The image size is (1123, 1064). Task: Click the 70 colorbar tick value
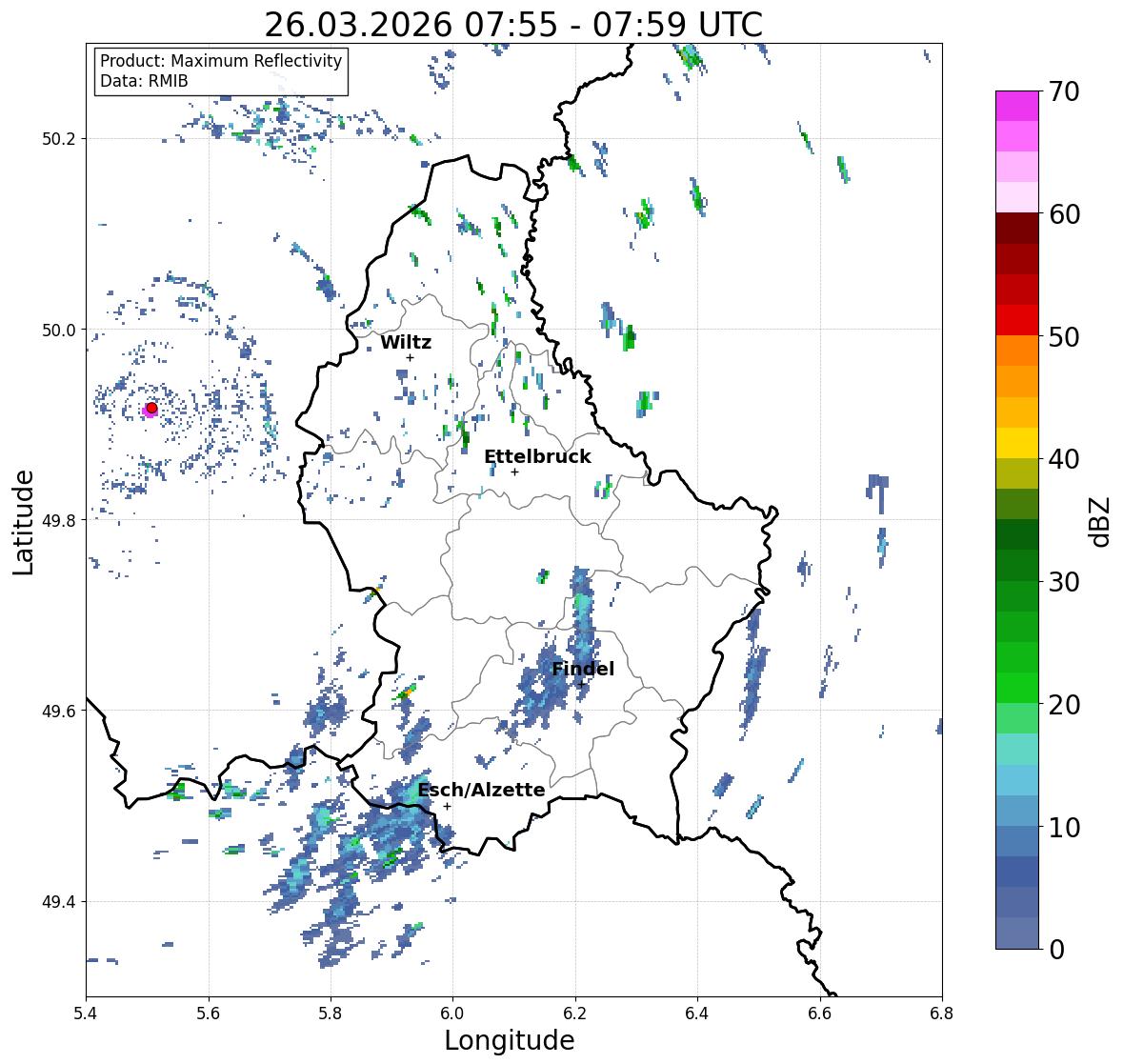tap(1063, 91)
